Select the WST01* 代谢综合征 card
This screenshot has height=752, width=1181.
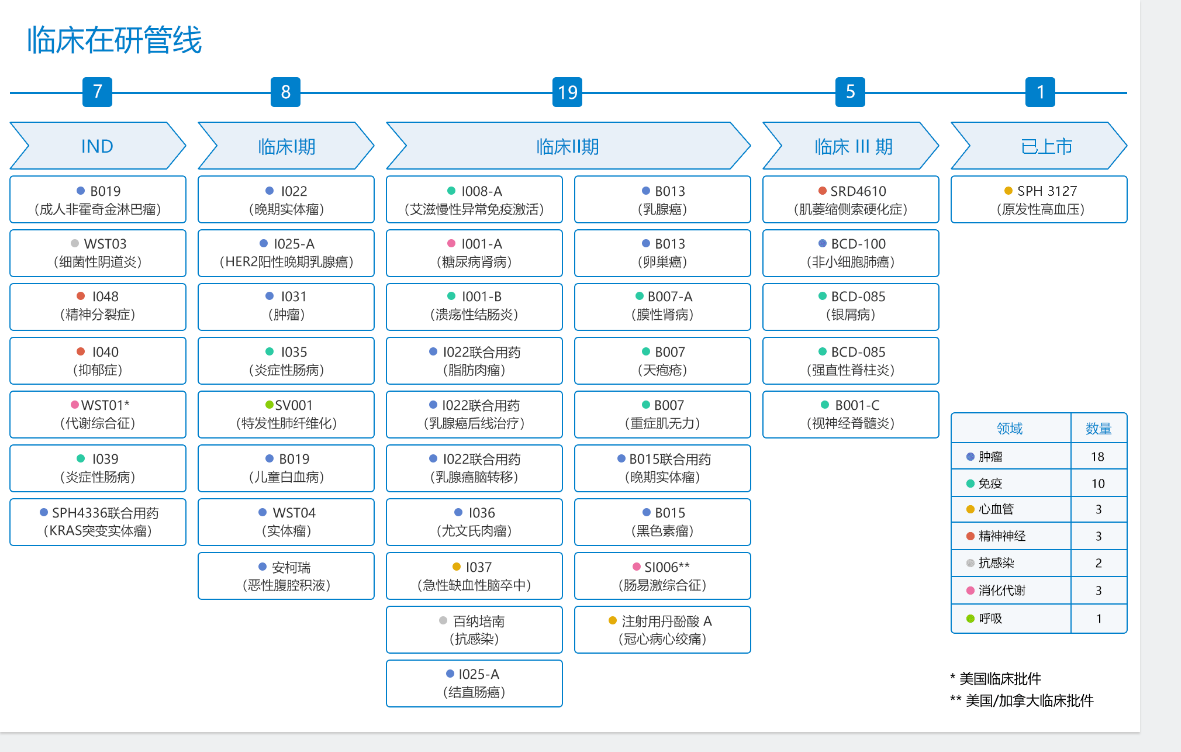(x=98, y=414)
